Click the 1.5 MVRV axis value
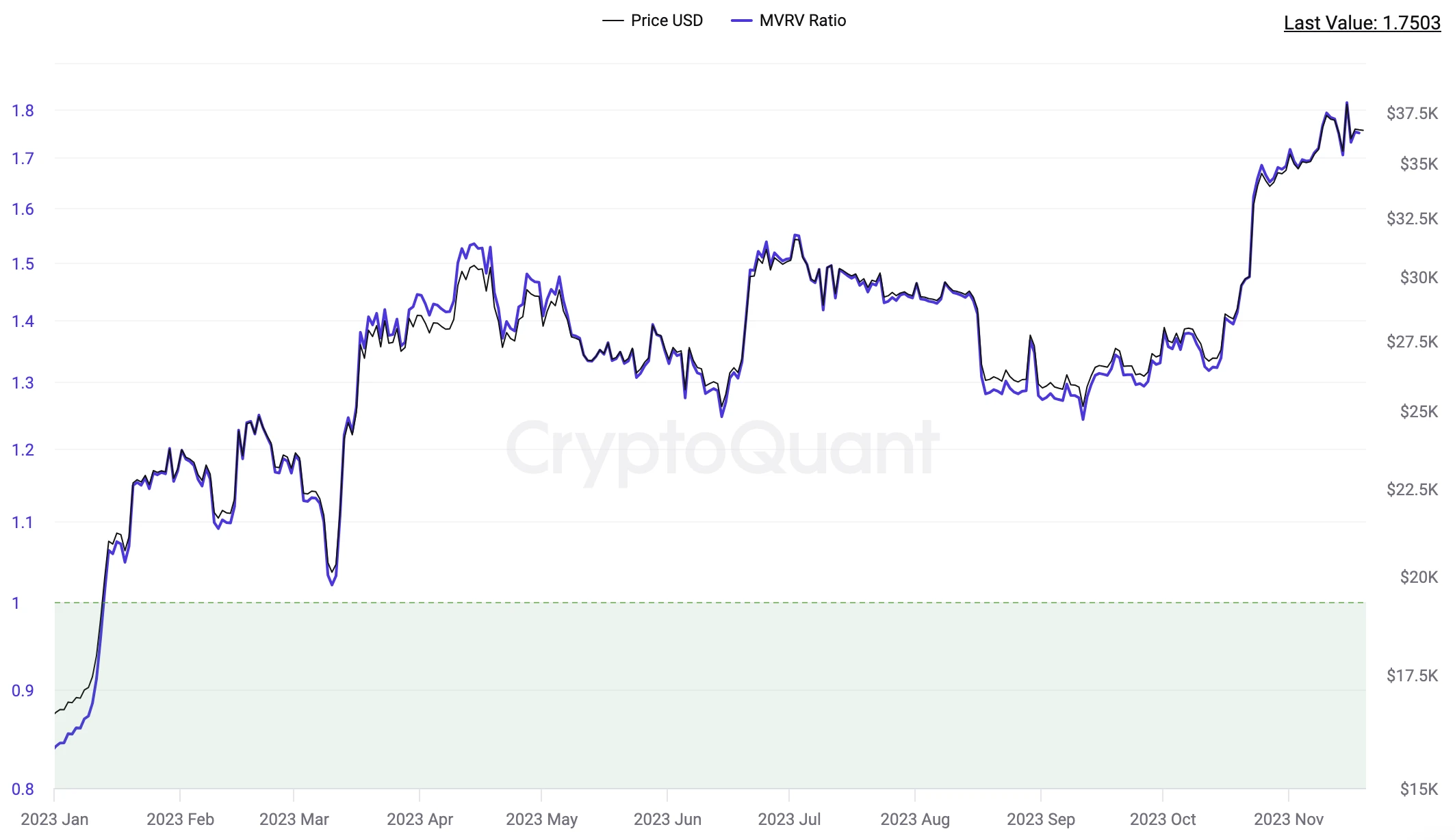Viewport: 1455px width, 840px height. [x=23, y=264]
